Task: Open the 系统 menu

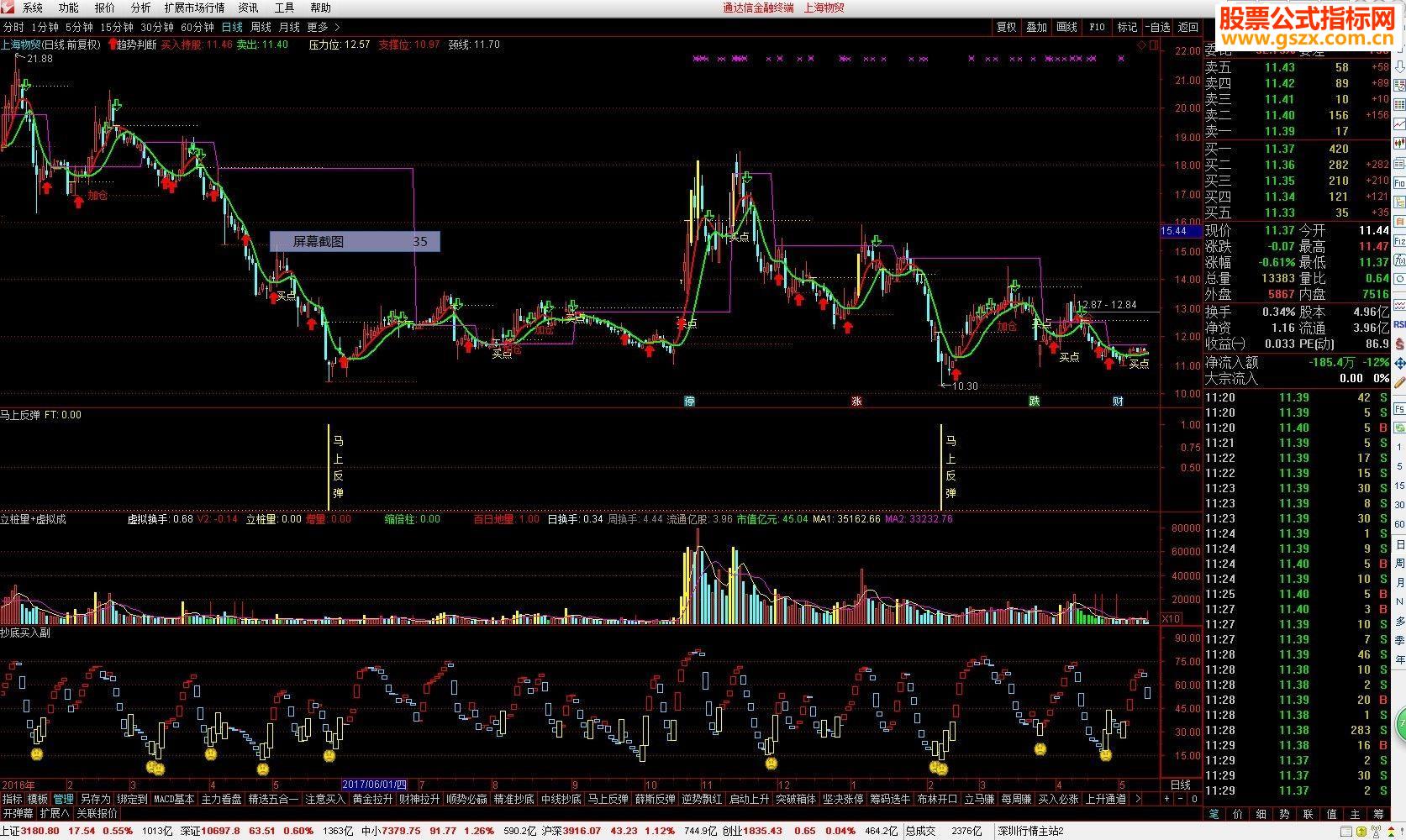Action: click(32, 8)
